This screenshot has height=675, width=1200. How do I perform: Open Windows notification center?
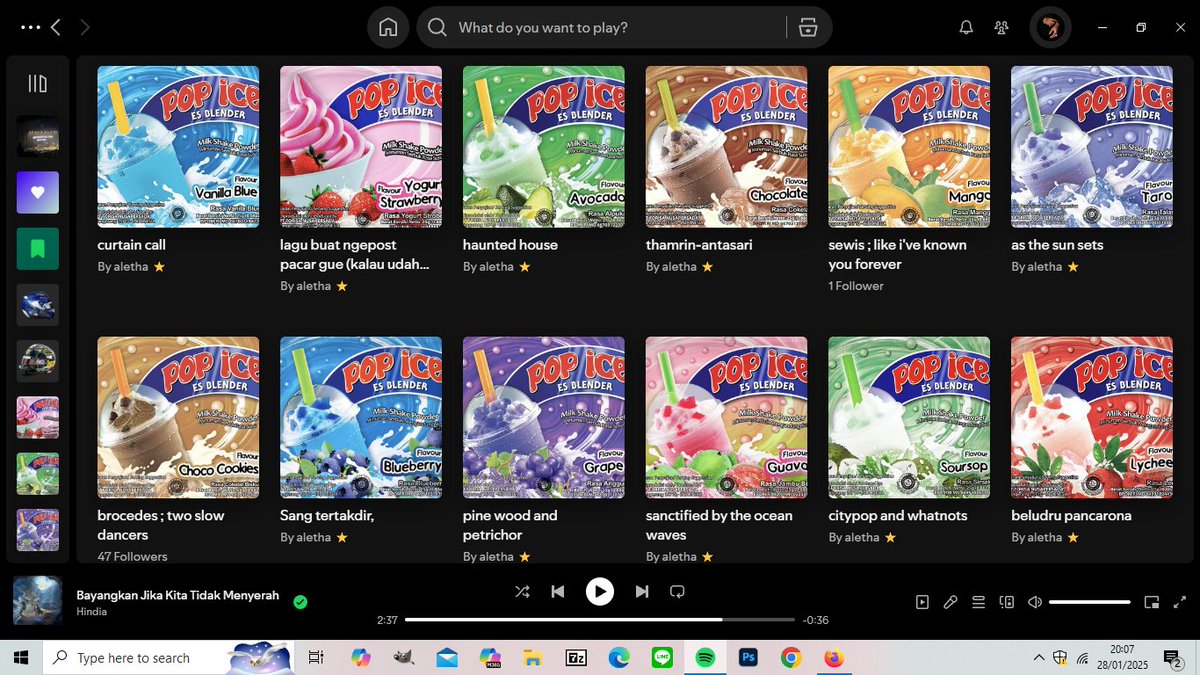(1172, 658)
